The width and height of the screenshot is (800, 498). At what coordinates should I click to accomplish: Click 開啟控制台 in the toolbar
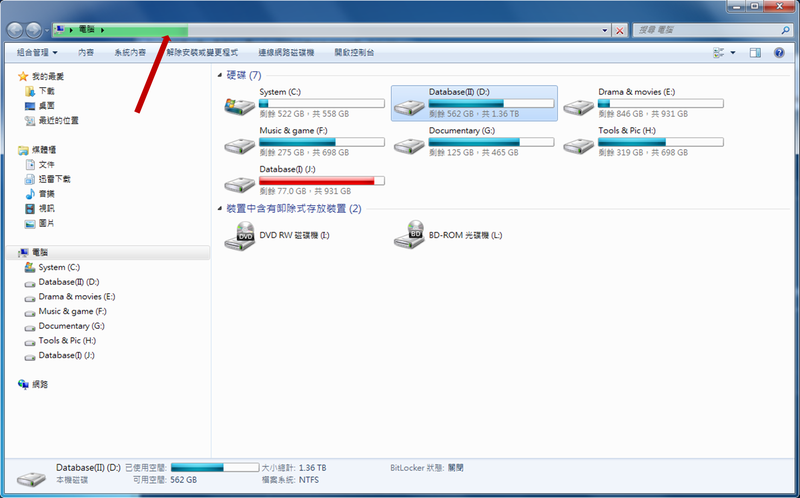click(354, 53)
